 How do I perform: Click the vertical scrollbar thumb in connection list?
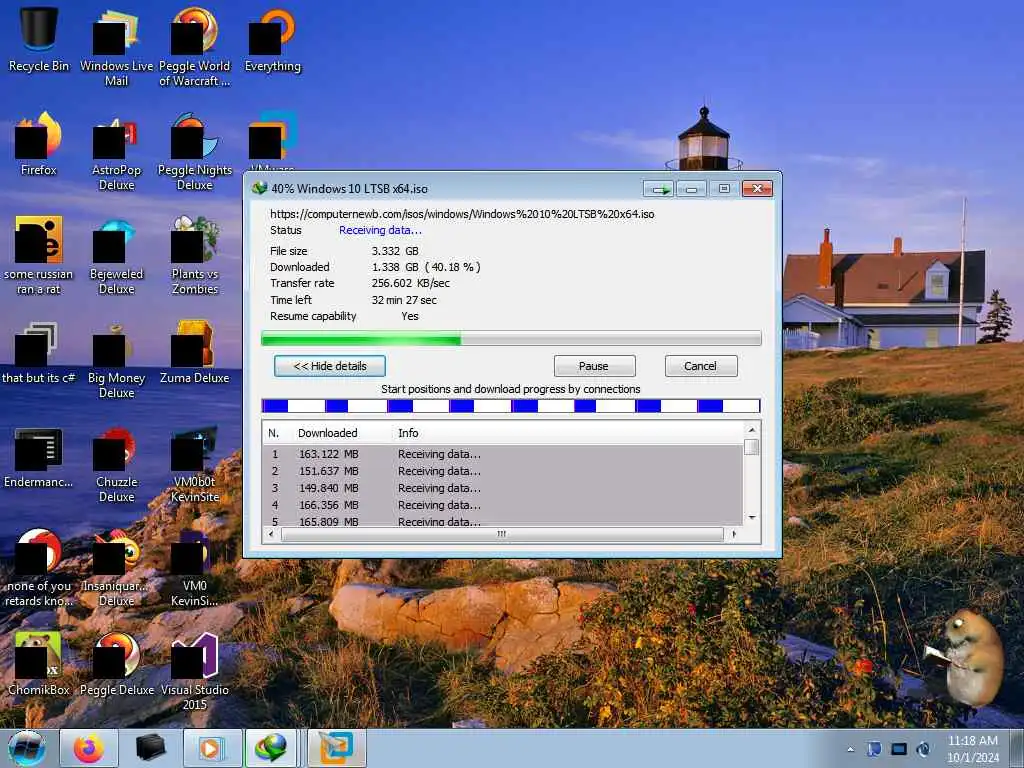coord(752,447)
